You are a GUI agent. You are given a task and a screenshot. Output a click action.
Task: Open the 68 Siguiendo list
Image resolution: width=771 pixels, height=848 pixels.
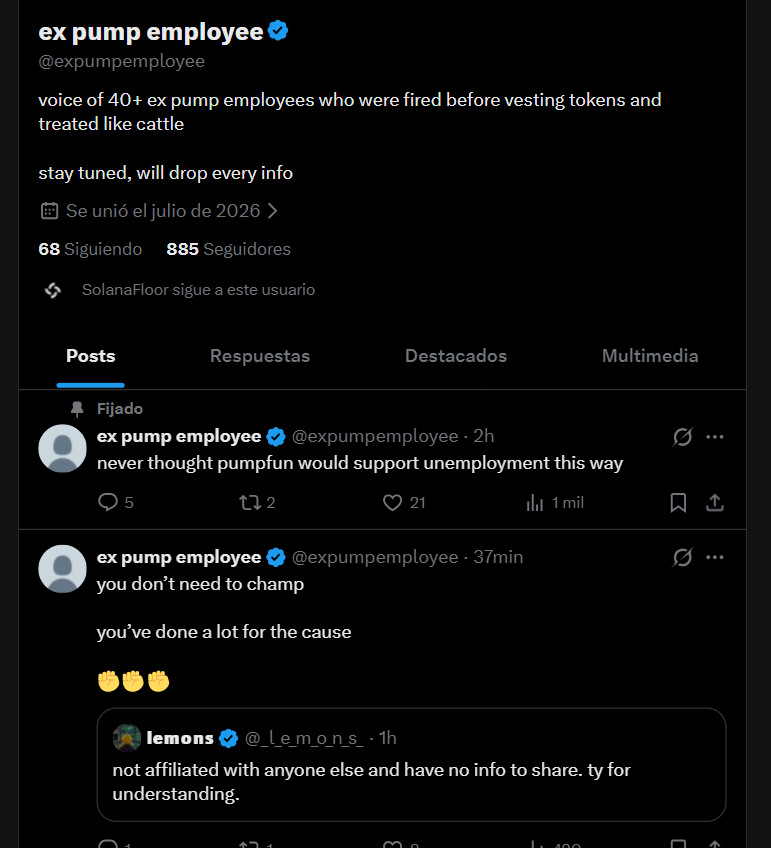90,249
